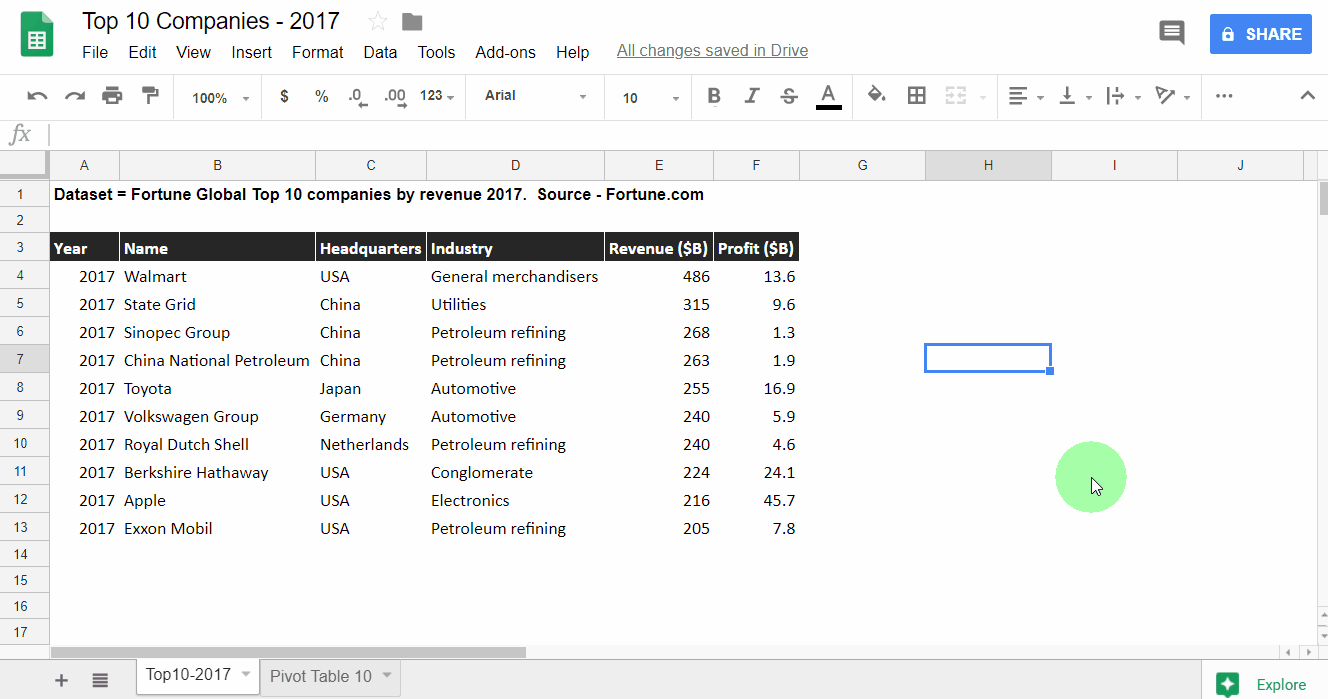Click the vertical scrollbar thumb
Image resolution: width=1328 pixels, height=699 pixels.
(x=1322, y=198)
